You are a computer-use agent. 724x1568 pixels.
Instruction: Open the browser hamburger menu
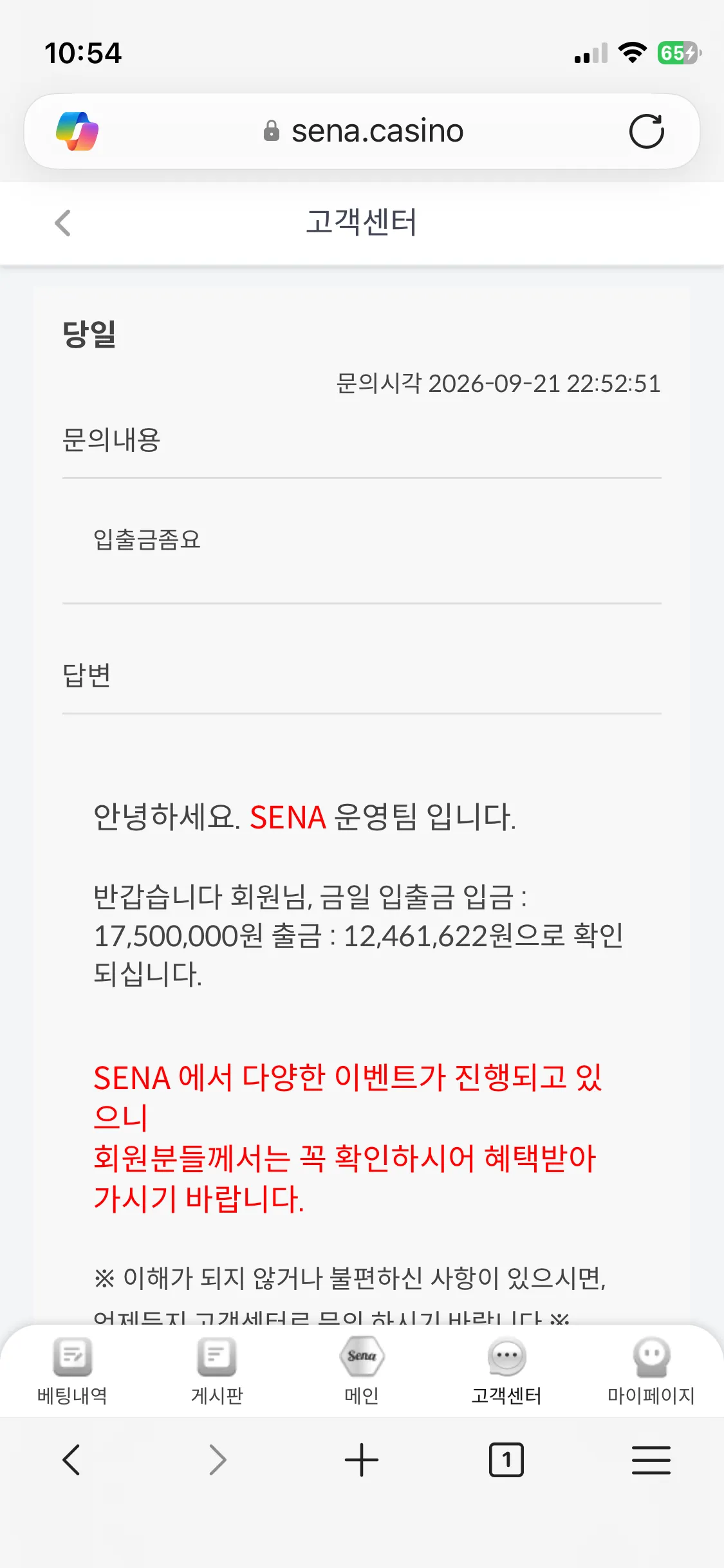(651, 1460)
